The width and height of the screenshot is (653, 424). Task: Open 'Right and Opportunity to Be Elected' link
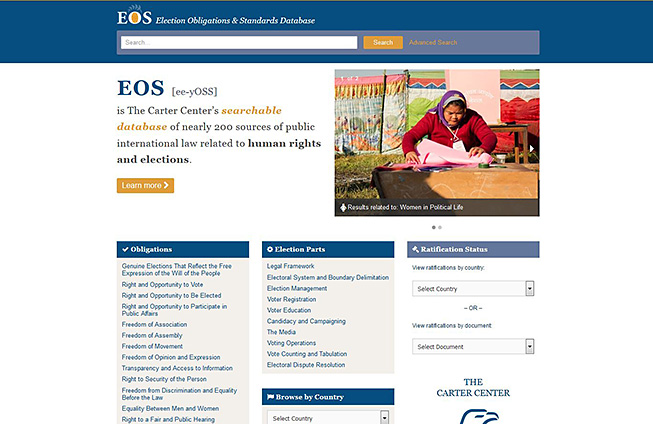[x=172, y=295]
